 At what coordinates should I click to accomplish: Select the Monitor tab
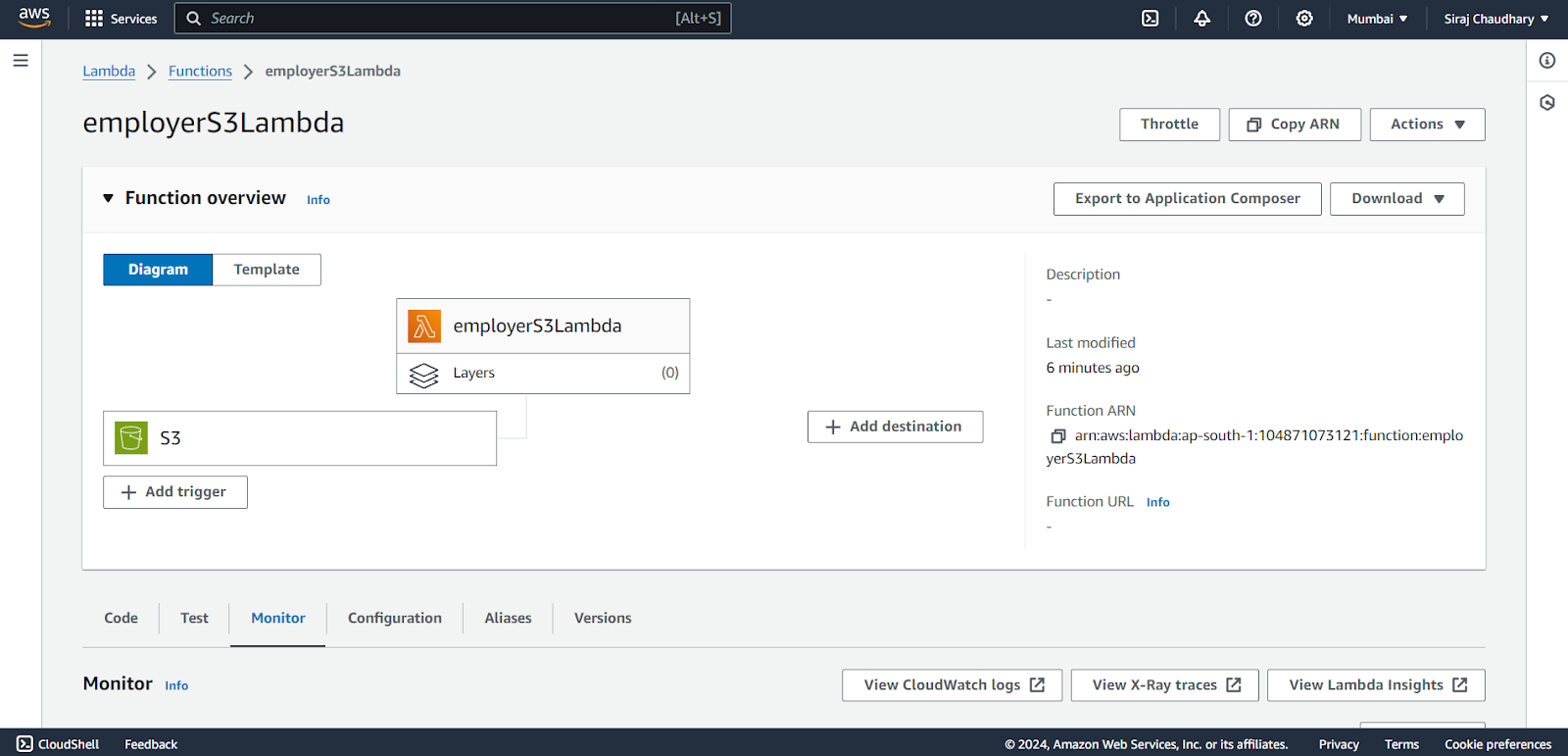coord(278,619)
